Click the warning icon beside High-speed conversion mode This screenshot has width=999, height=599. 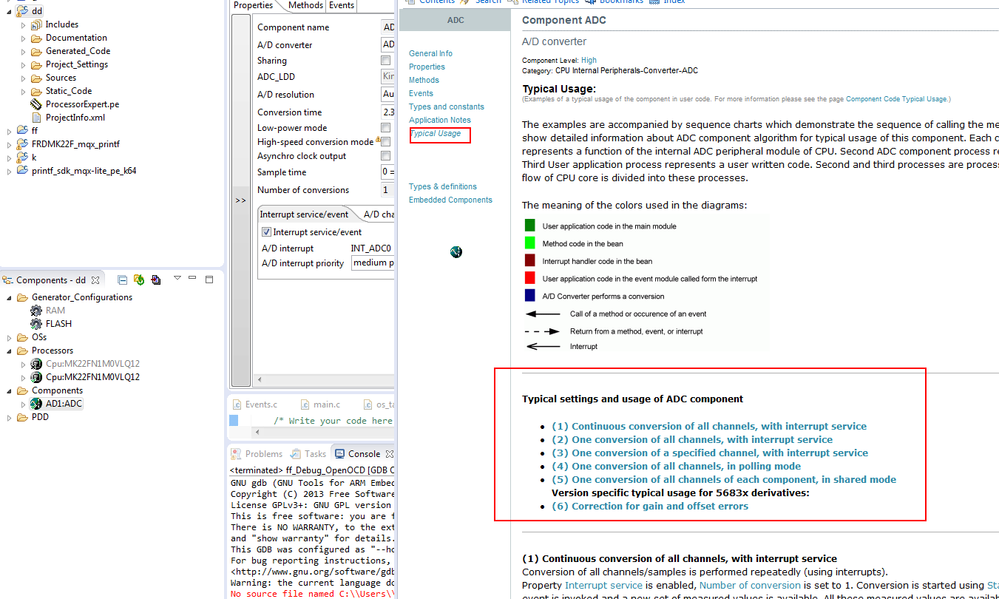(x=378, y=140)
